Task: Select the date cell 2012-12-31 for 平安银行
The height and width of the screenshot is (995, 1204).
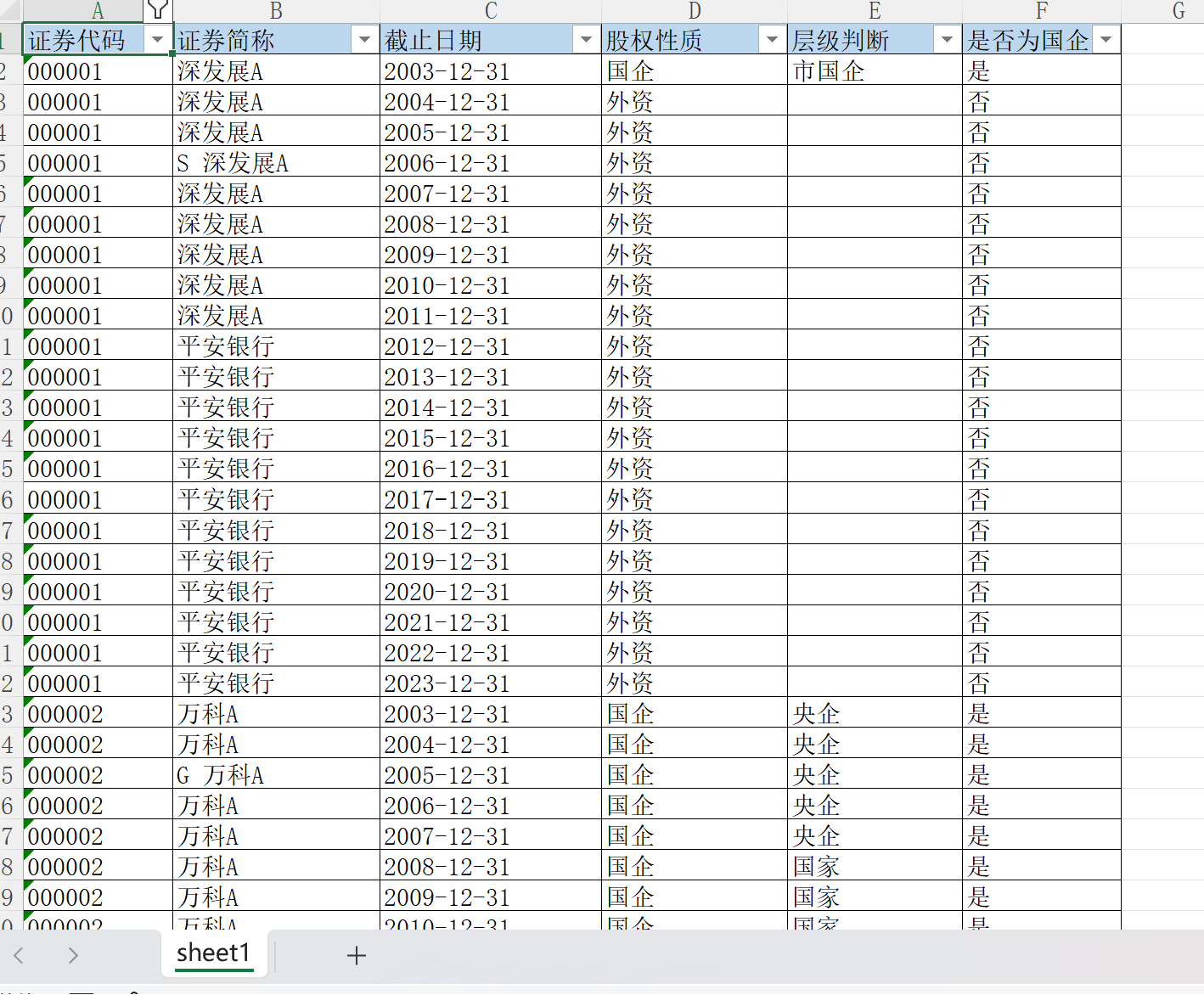Action: coord(491,346)
